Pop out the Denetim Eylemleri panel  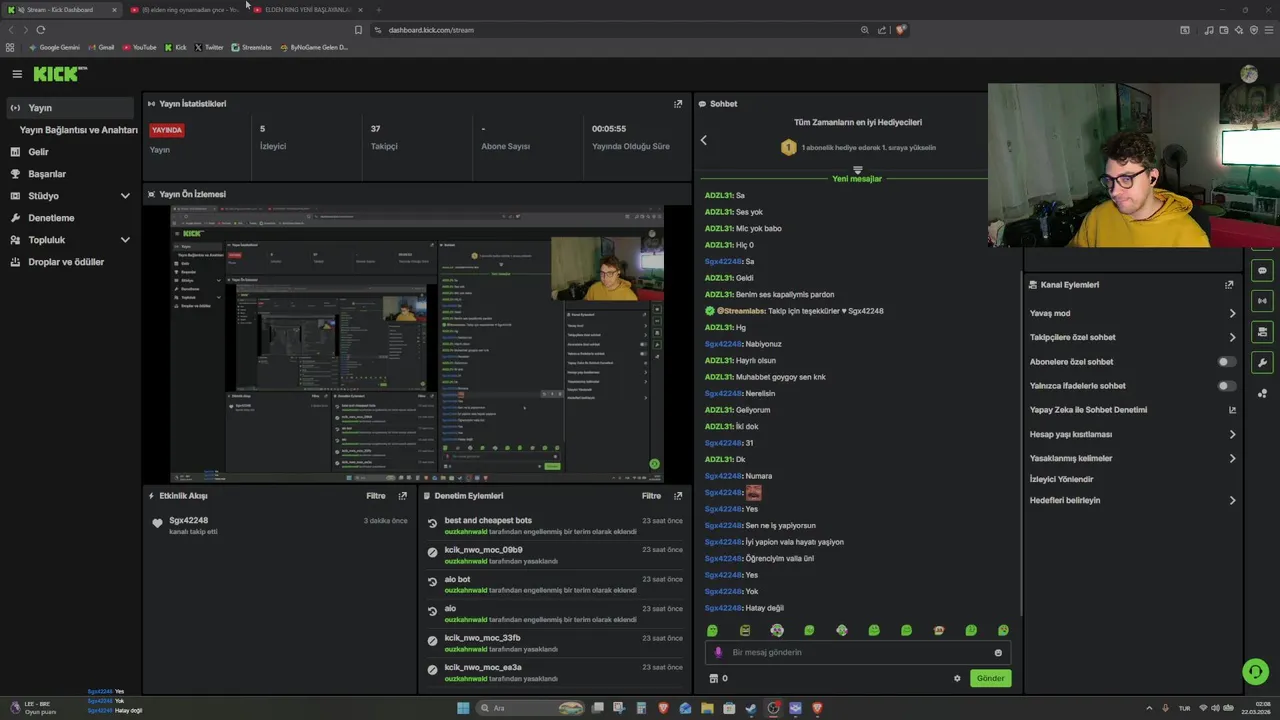pyautogui.click(x=678, y=496)
